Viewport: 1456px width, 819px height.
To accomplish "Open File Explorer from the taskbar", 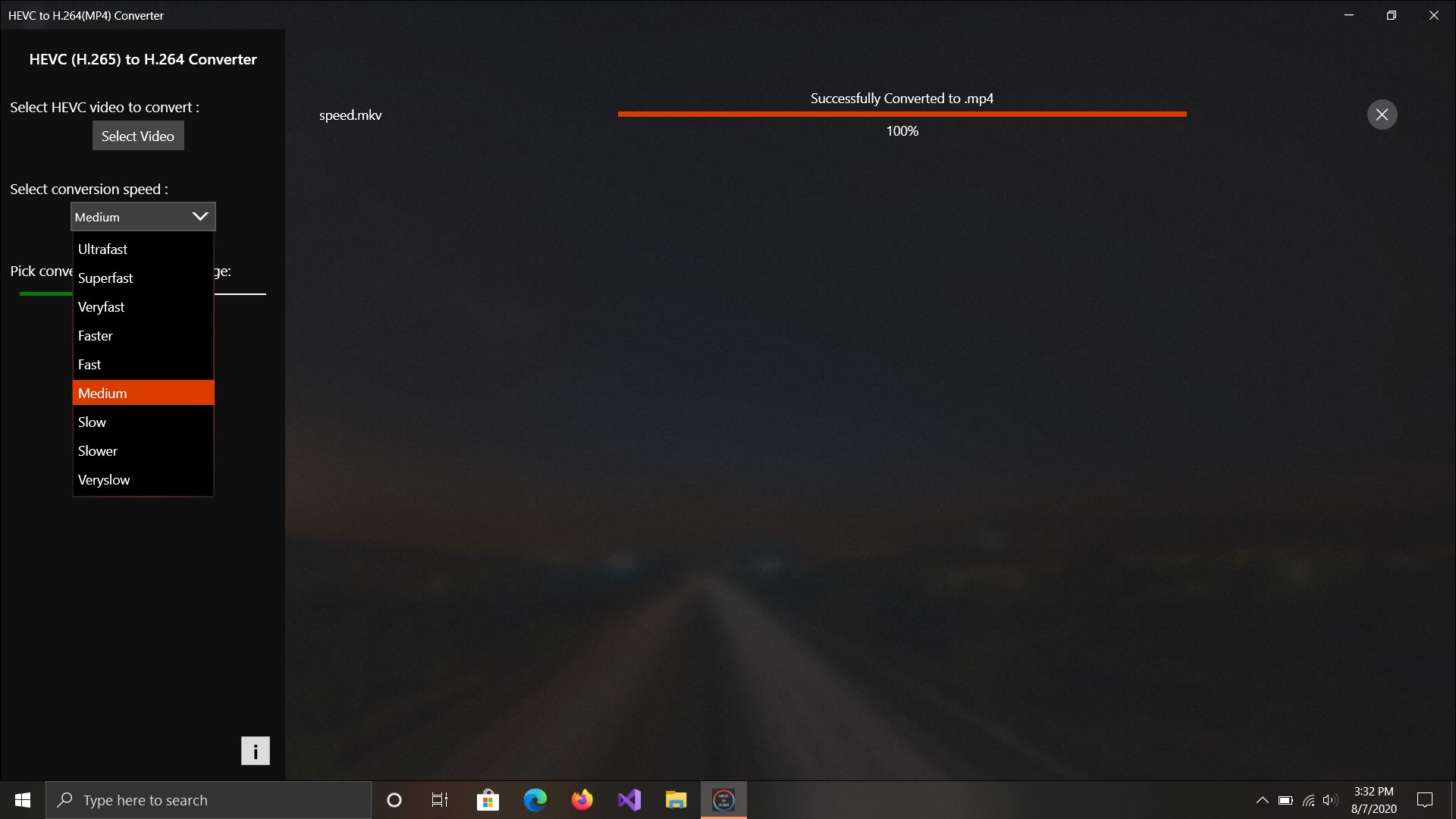I will pos(676,799).
